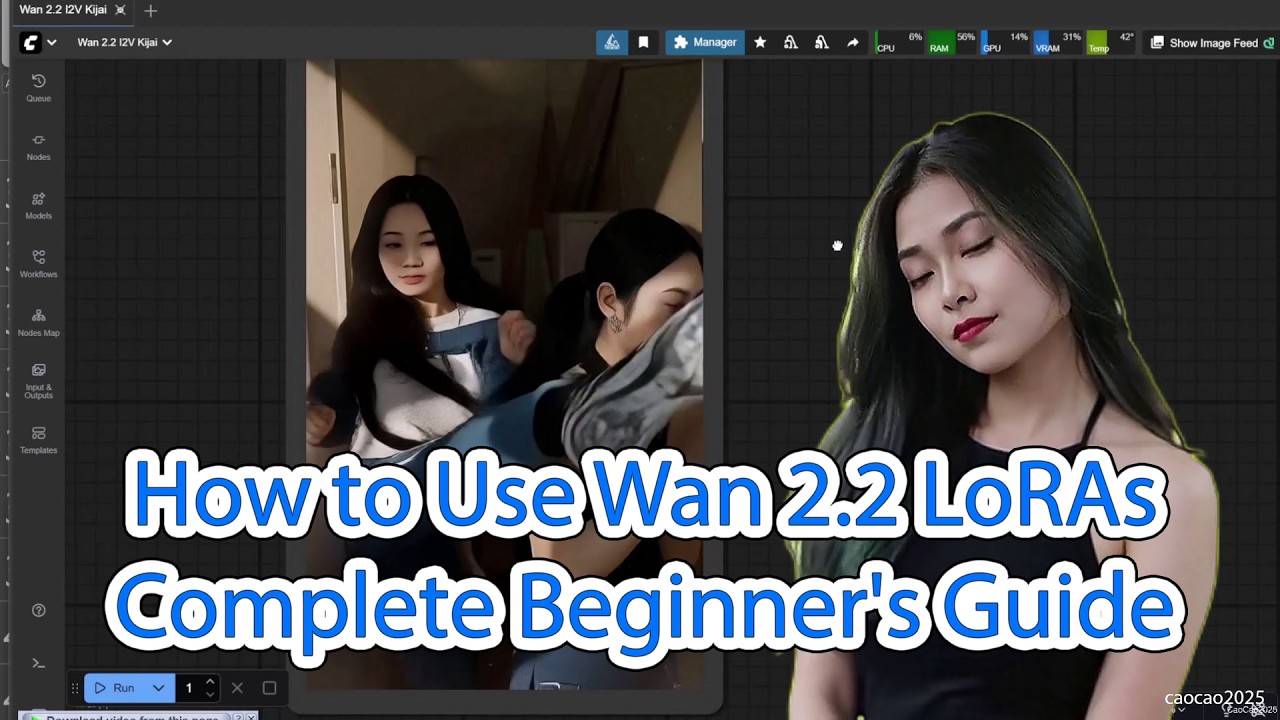The width and height of the screenshot is (1280, 720).
Task: Add a new workflow tab with plus
Action: click(150, 10)
